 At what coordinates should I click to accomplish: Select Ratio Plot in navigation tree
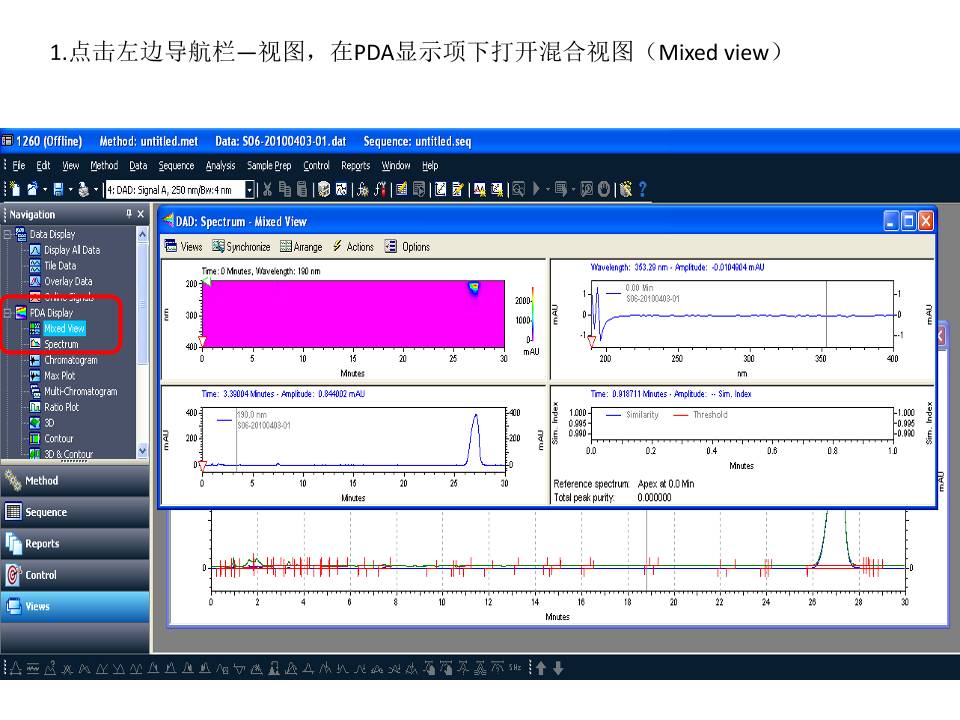60,407
